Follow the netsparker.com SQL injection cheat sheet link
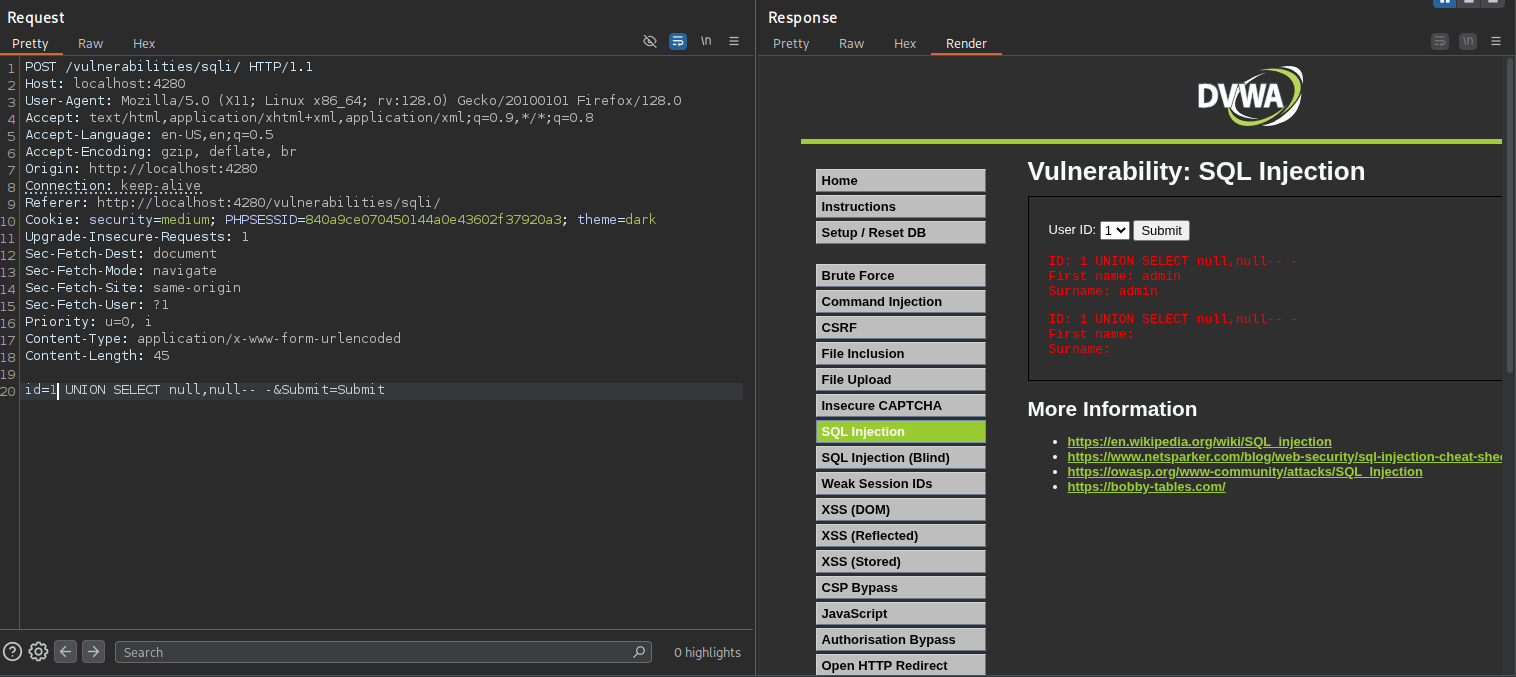The image size is (1516, 677). coord(1284,456)
